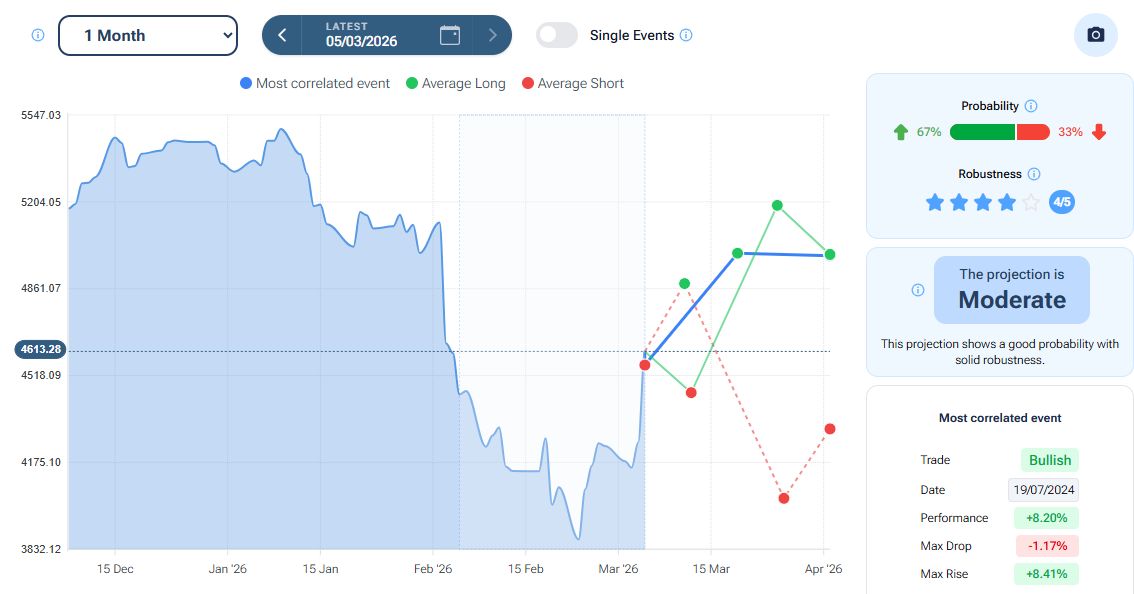Click the Probability info icon

pyautogui.click(x=1031, y=106)
